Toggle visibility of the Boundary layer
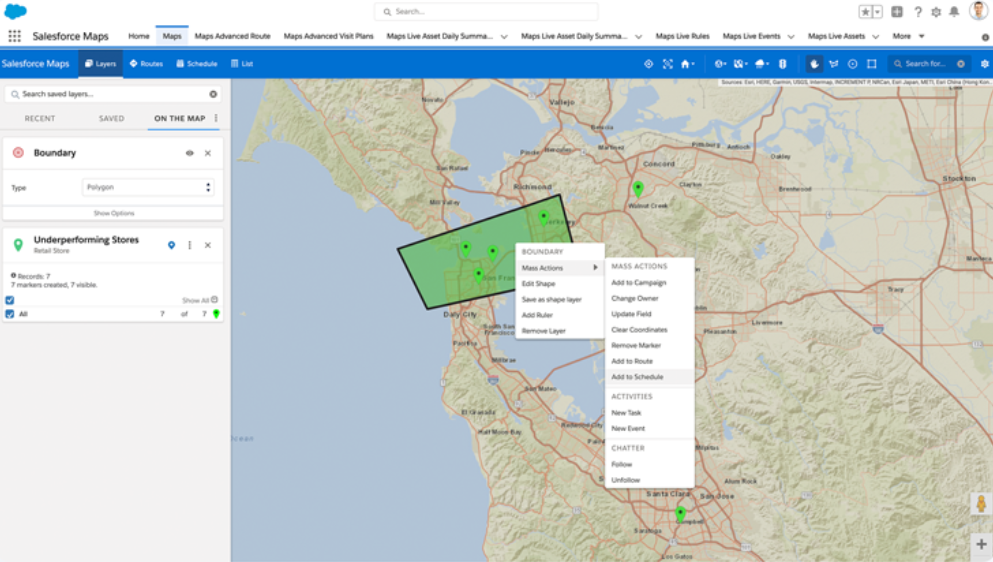Viewport: 993px width, 562px height. tap(189, 153)
